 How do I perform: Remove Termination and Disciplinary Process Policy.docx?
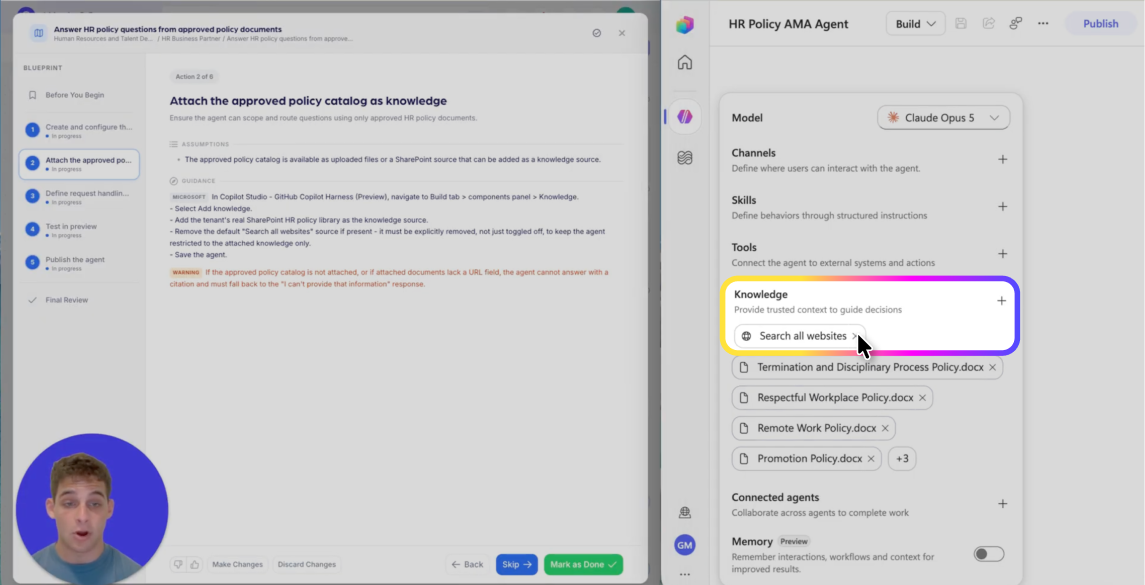pyautogui.click(x=992, y=367)
